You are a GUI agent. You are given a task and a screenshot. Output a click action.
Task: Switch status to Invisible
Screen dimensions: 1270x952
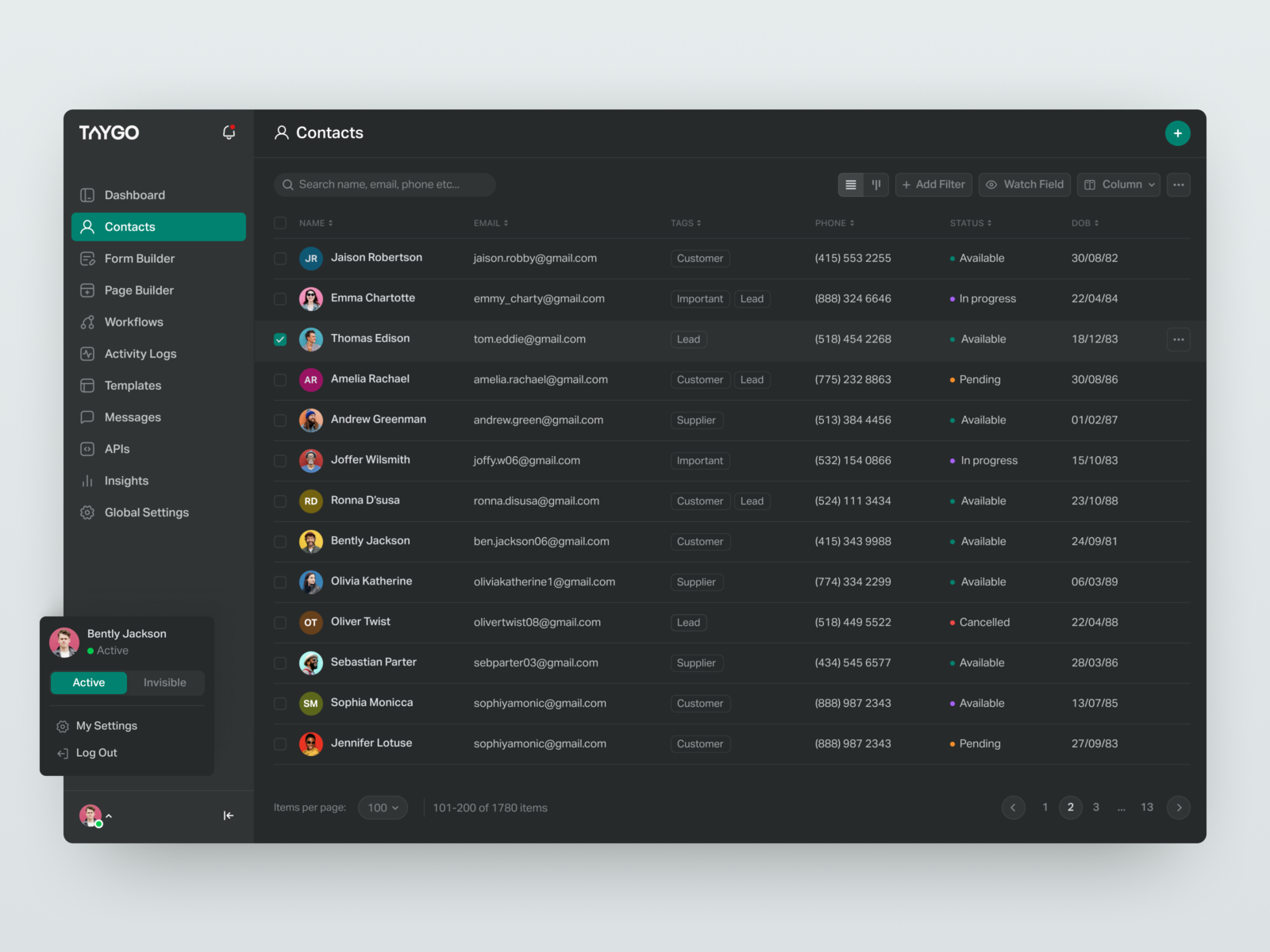164,682
